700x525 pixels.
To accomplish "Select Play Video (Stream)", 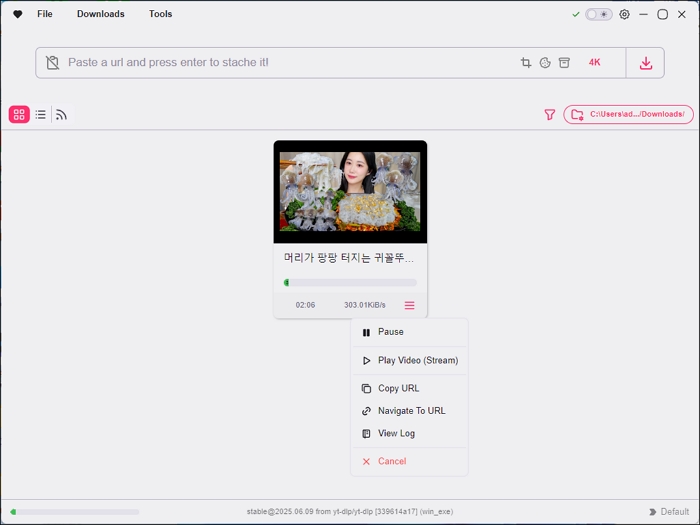I will click(409, 361).
